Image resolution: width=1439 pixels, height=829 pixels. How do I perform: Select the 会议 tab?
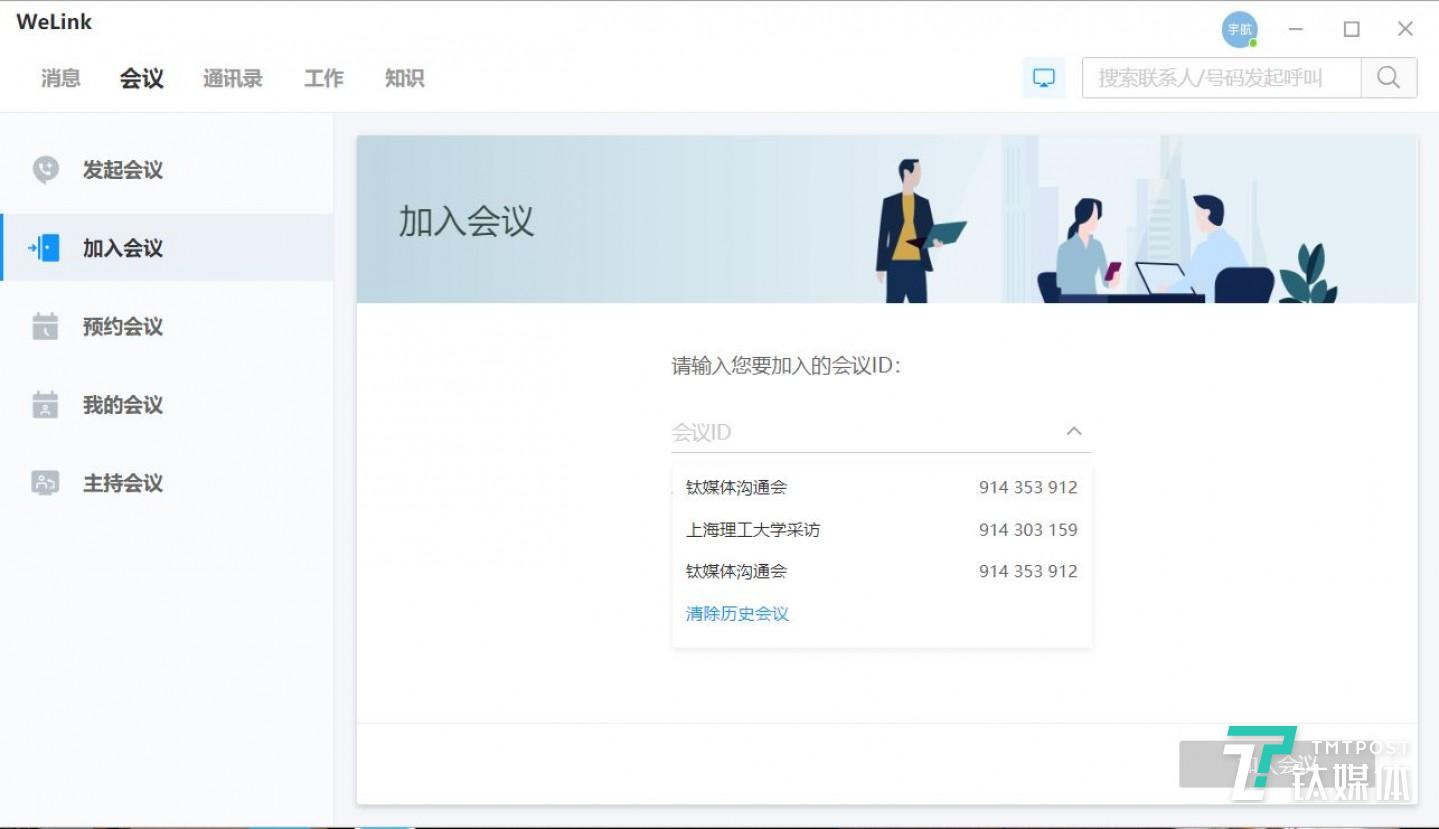tap(140, 78)
